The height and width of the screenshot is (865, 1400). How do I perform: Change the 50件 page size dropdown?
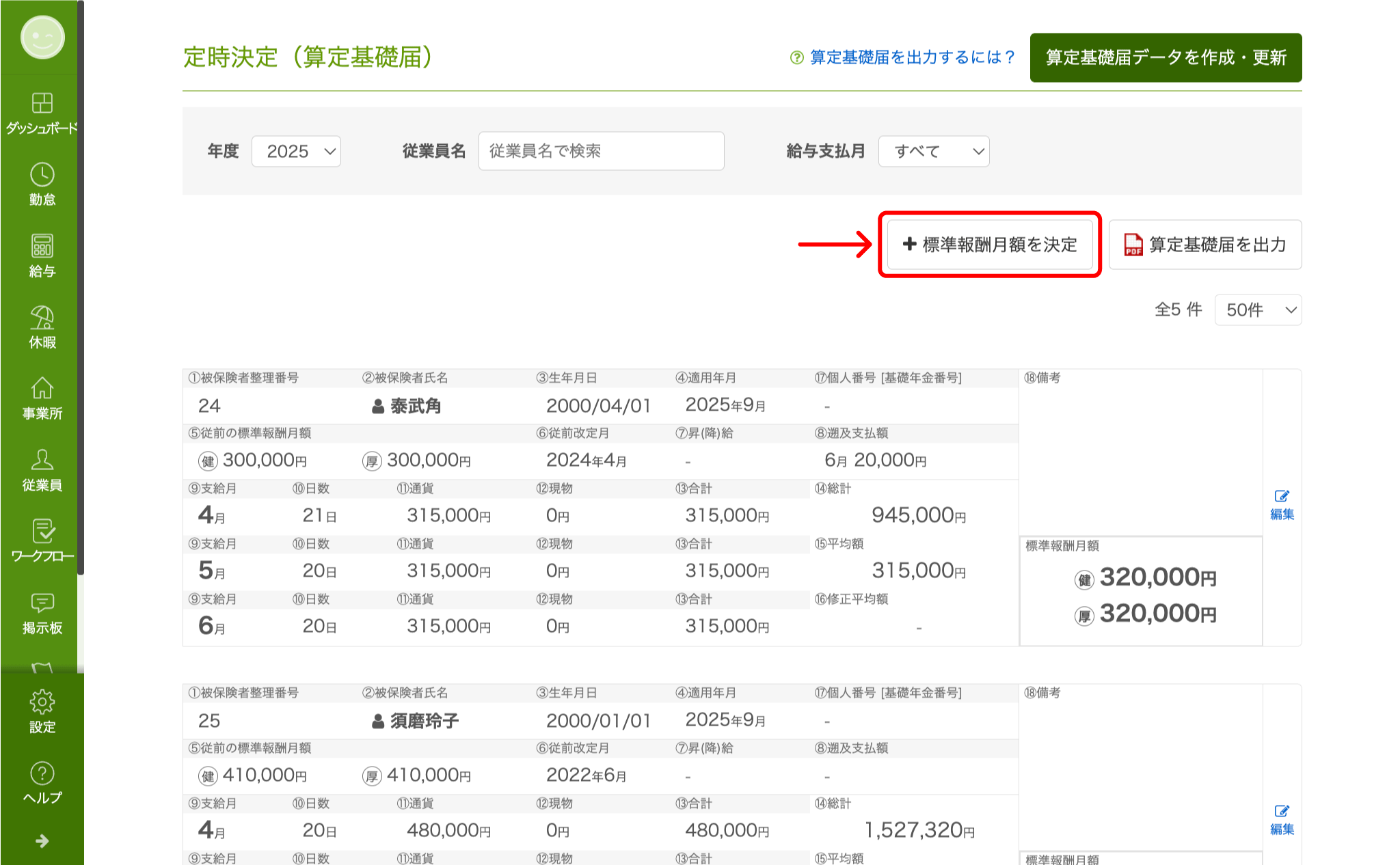[1258, 310]
